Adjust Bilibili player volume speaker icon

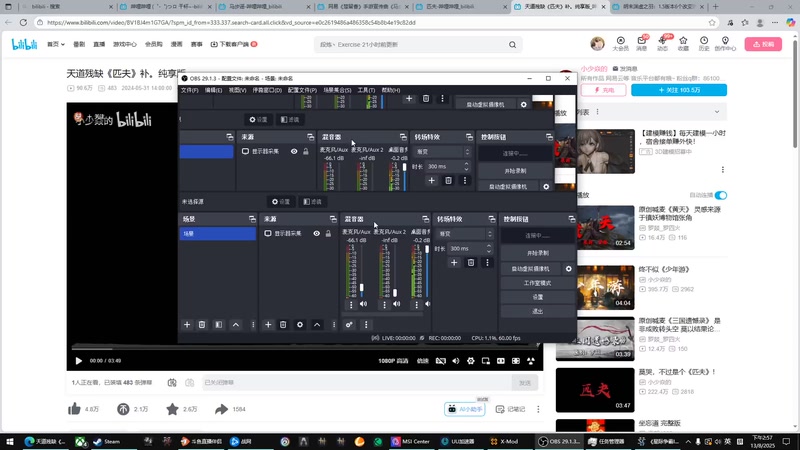[456, 361]
